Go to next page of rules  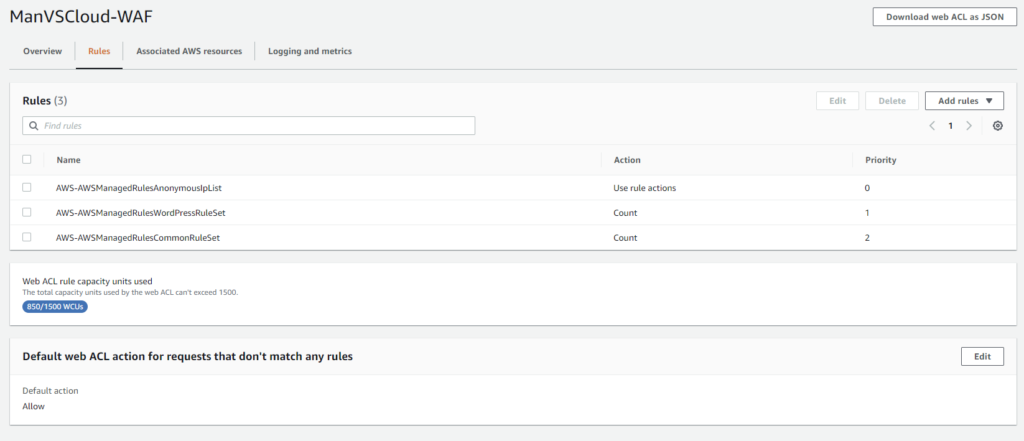pyautogui.click(x=969, y=126)
